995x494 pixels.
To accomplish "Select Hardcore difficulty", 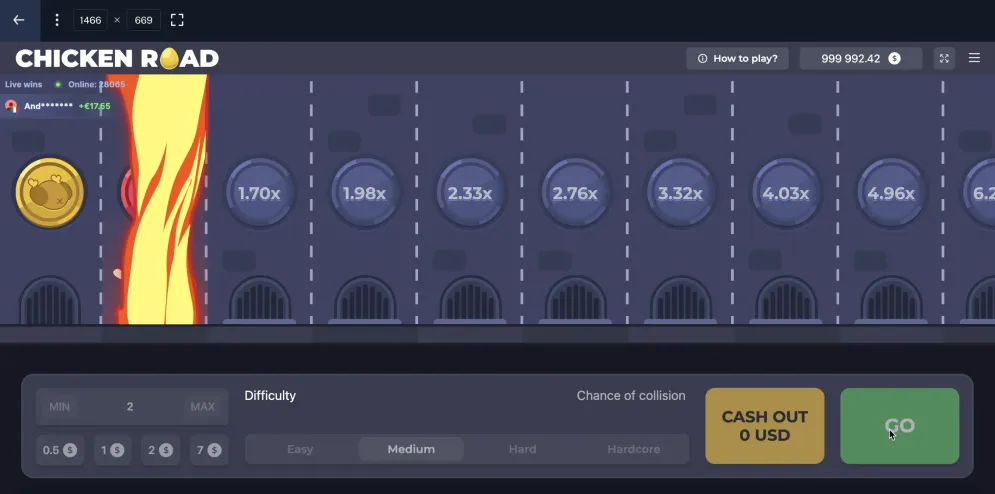I will pos(633,450).
